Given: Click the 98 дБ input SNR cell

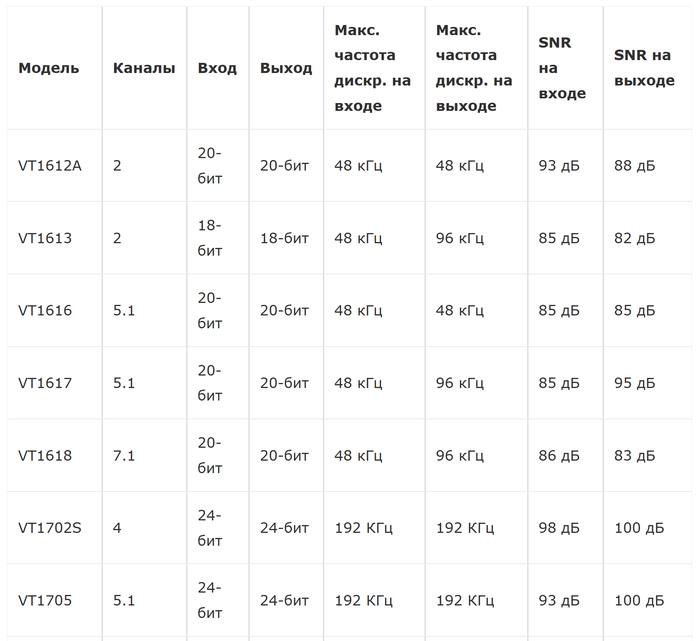Looking at the screenshot, I should pos(558,528).
